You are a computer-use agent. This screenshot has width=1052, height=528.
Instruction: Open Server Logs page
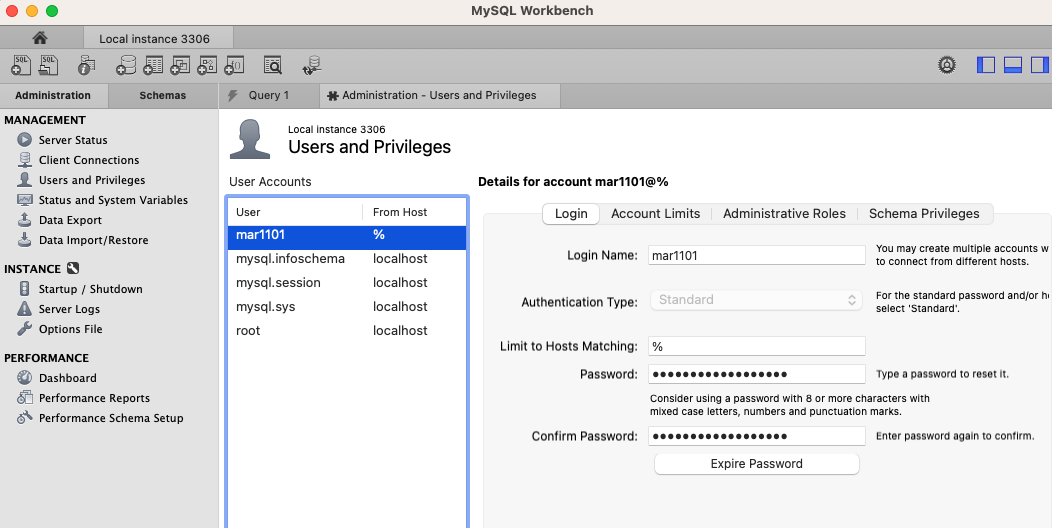(69, 309)
